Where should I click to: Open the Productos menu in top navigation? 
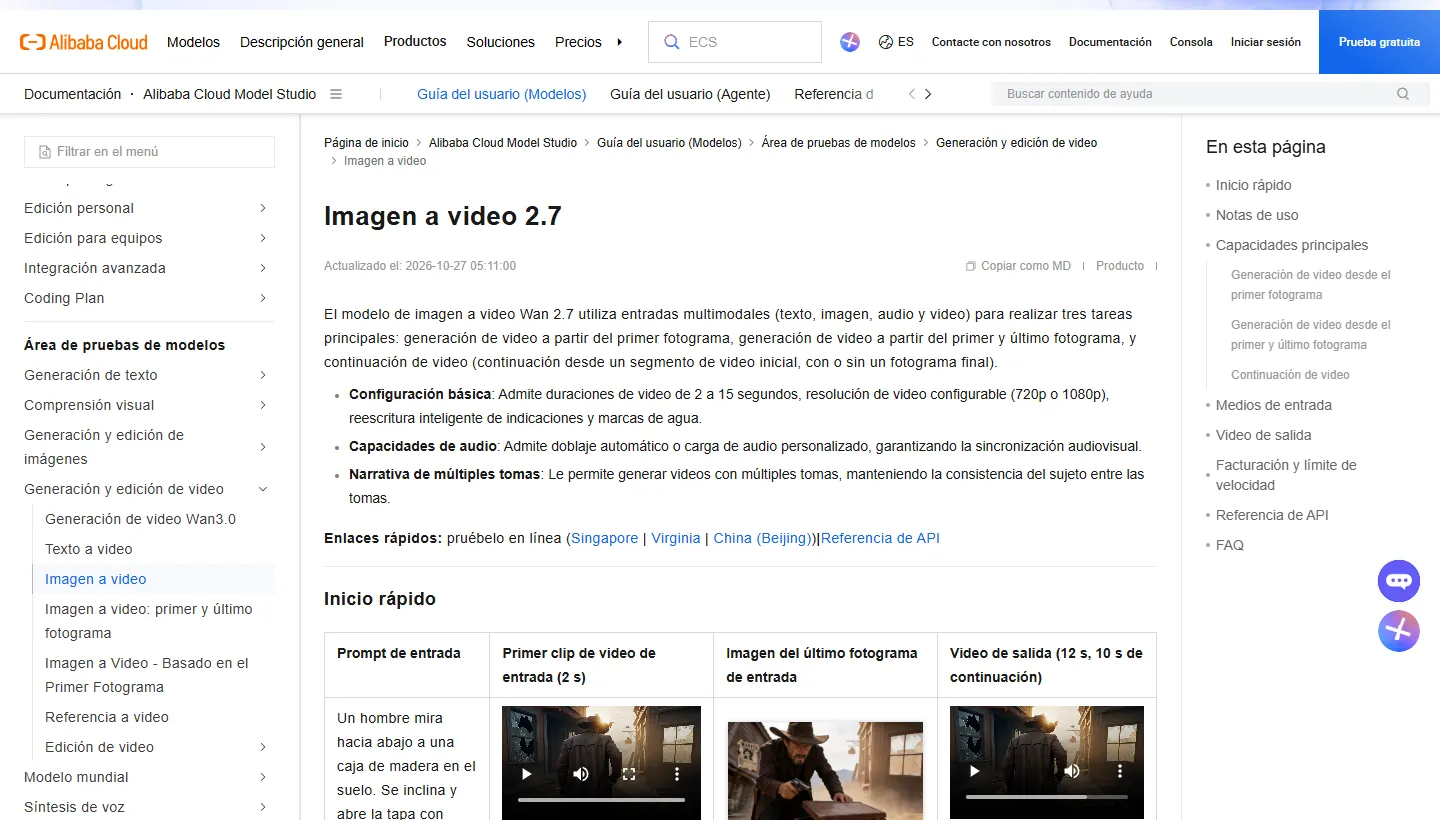[x=415, y=42]
